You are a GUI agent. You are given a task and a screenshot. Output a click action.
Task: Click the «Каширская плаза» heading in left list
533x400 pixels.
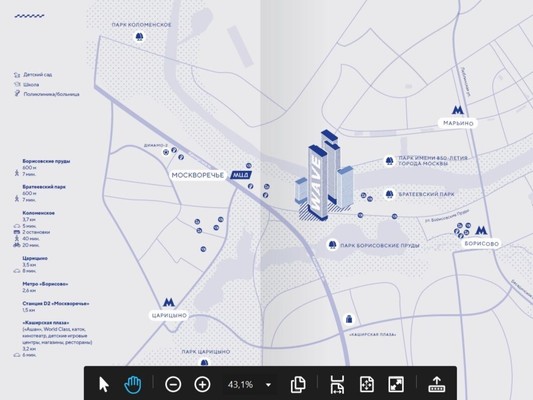[x=46, y=323]
